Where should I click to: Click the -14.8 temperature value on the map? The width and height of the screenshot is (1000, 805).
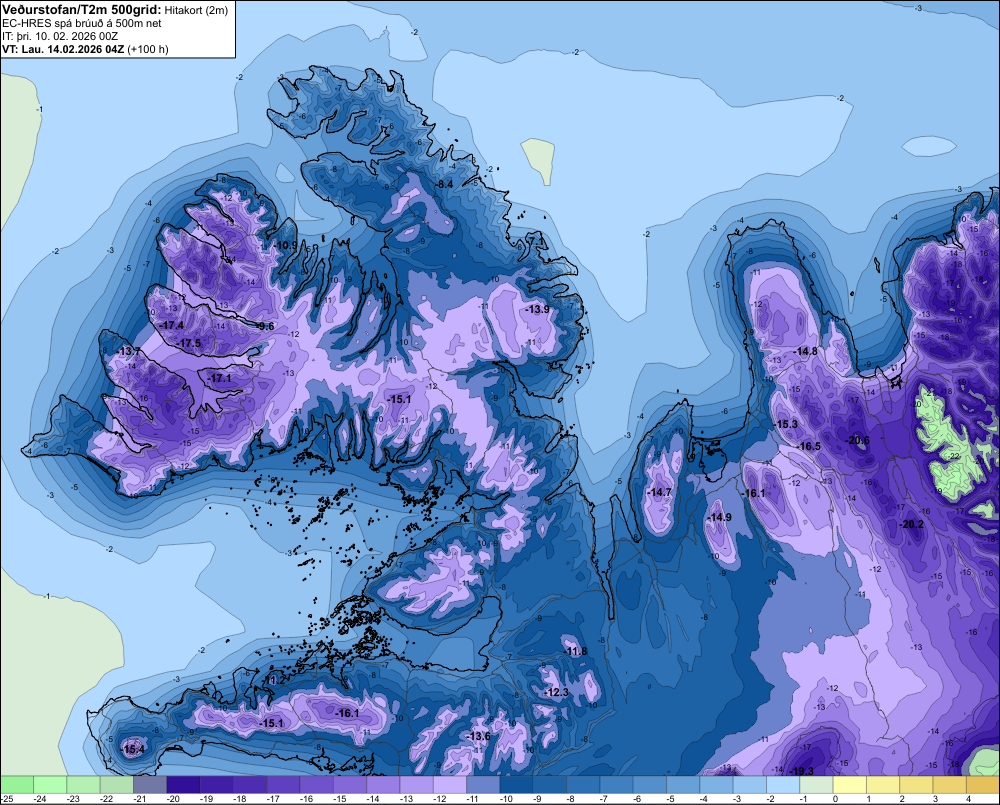tap(805, 351)
